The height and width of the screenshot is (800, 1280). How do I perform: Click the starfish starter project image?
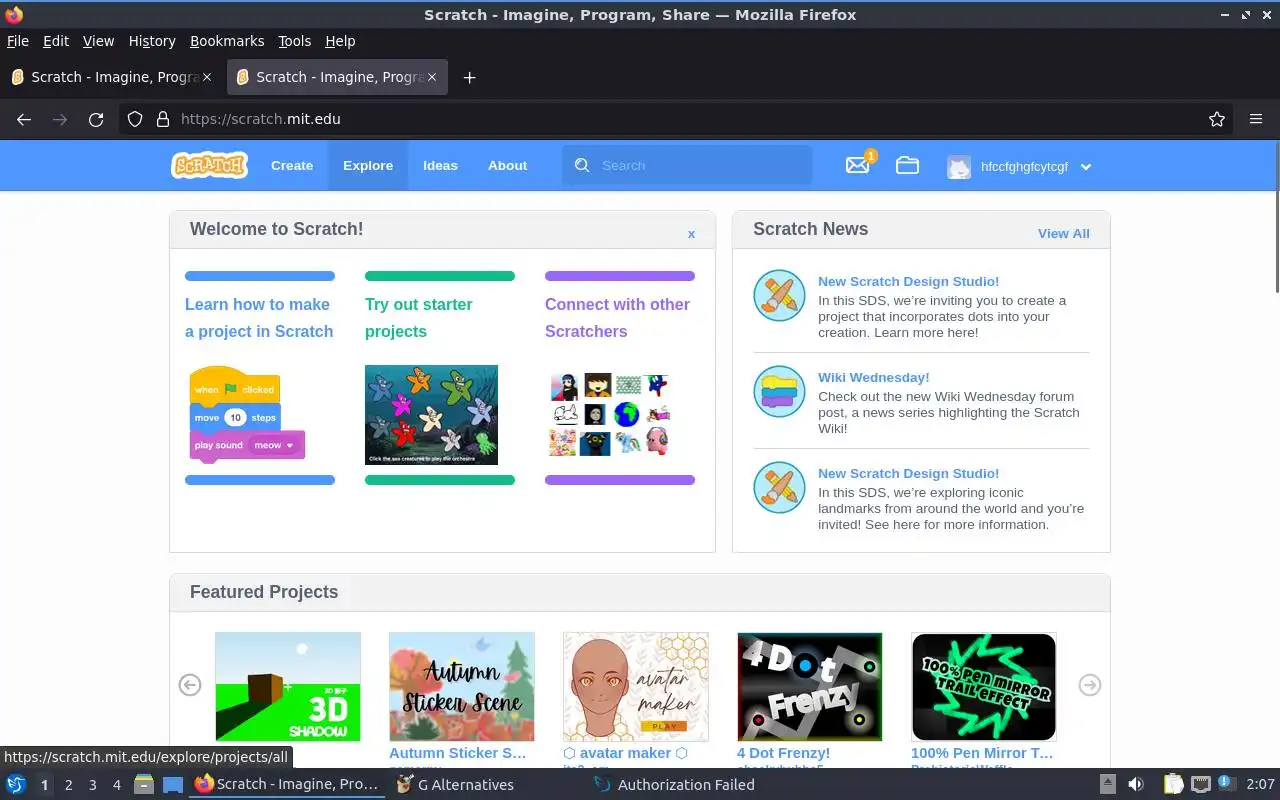[431, 415]
